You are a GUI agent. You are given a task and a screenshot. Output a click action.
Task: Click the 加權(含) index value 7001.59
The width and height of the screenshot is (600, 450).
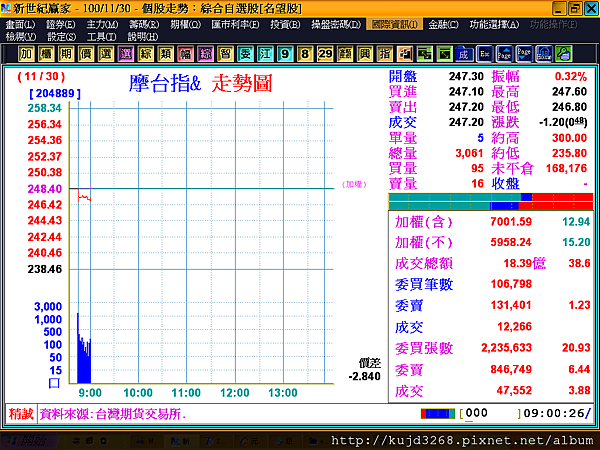[x=511, y=222]
